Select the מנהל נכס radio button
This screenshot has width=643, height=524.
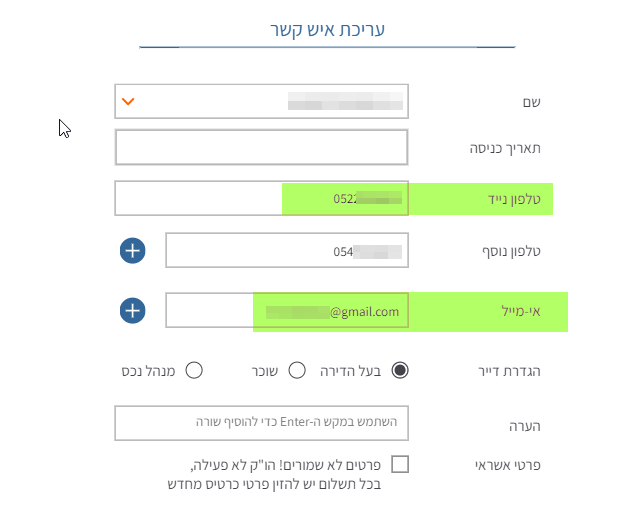tap(194, 370)
